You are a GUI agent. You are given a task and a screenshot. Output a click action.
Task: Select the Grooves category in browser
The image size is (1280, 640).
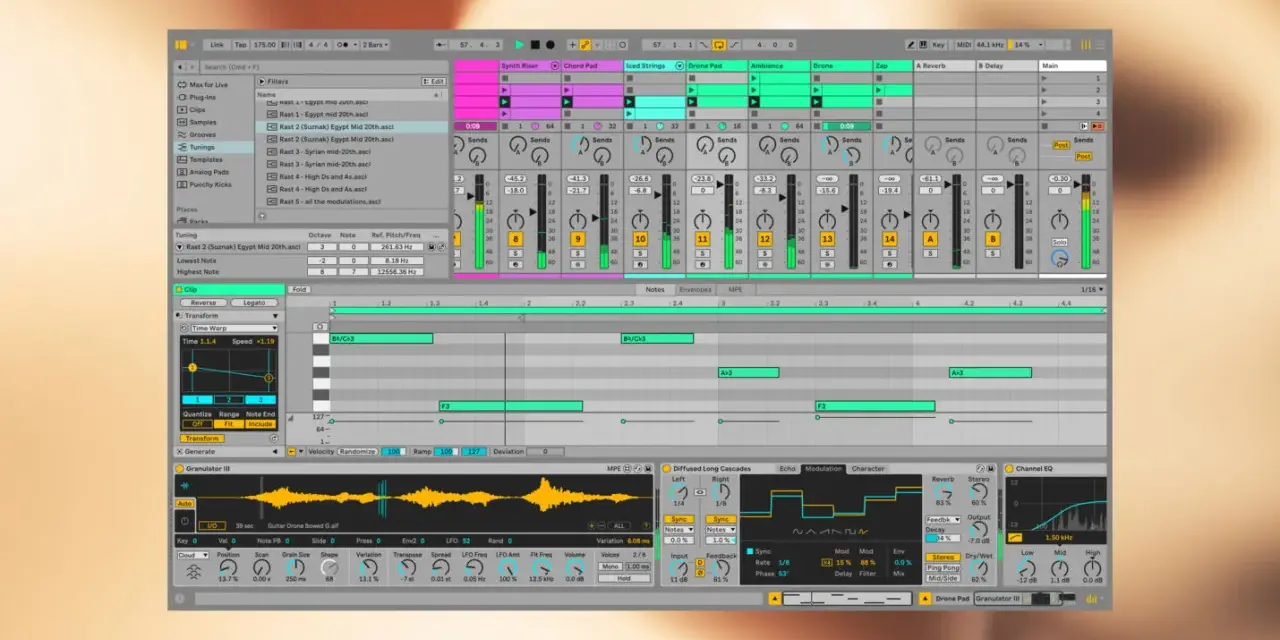203,134
